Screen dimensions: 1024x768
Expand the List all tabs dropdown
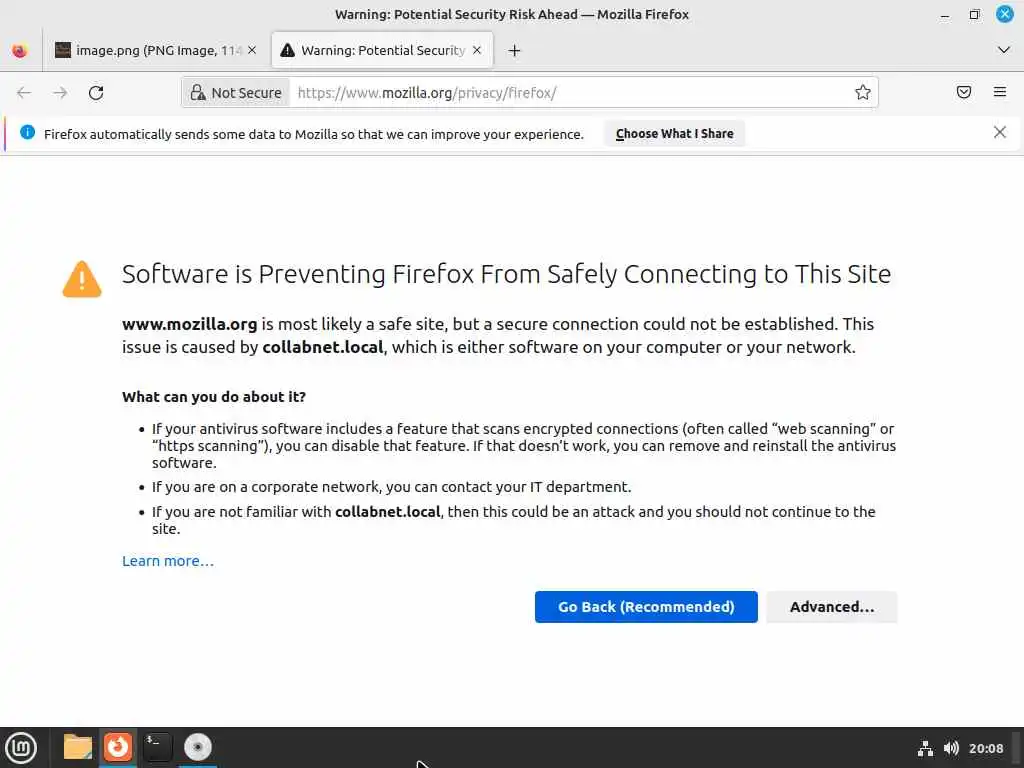[1004, 50]
